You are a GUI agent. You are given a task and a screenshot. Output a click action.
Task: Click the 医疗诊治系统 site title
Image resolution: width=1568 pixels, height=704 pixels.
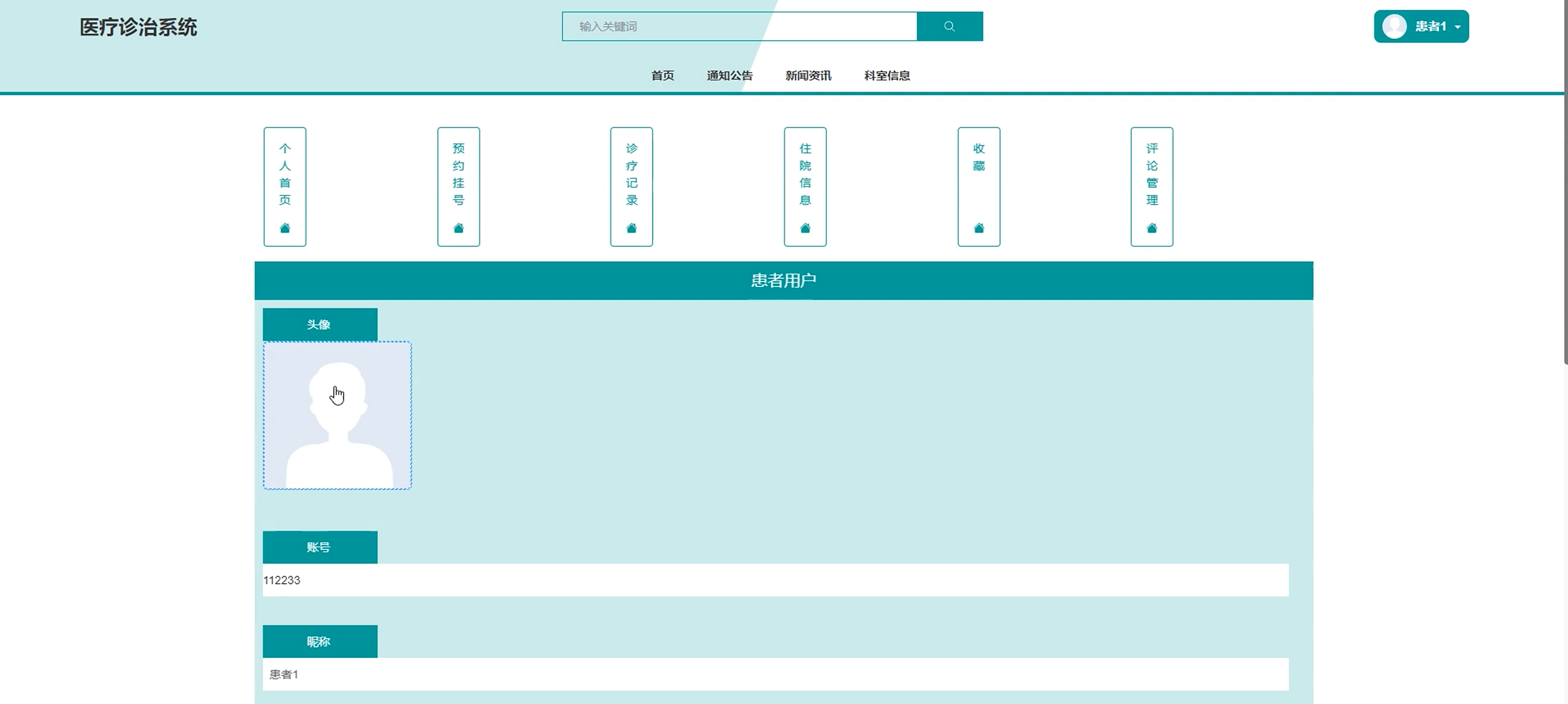[x=138, y=27]
